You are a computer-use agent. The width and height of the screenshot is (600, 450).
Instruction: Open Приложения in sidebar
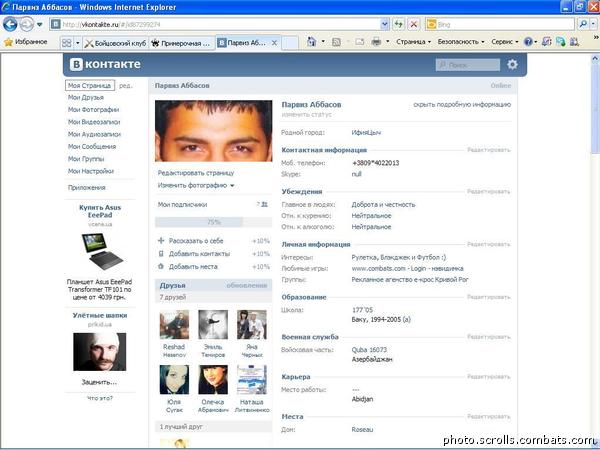point(86,188)
